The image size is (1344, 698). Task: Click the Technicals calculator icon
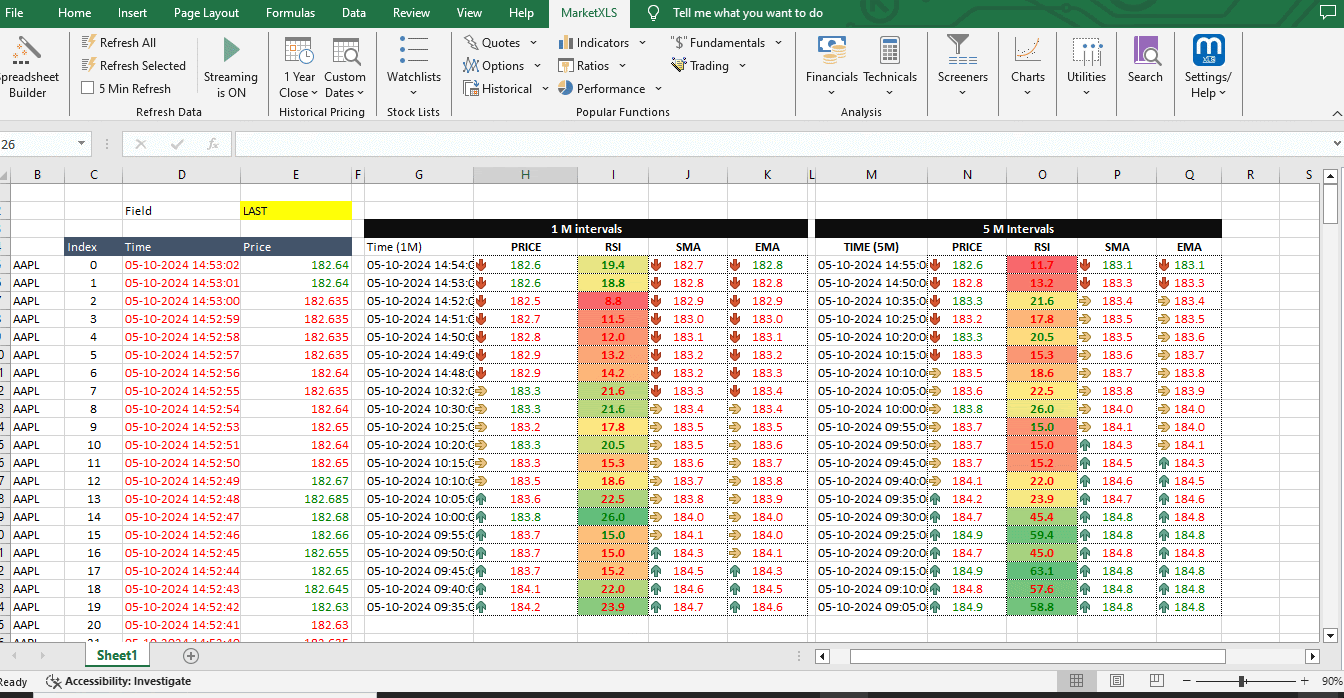click(889, 52)
